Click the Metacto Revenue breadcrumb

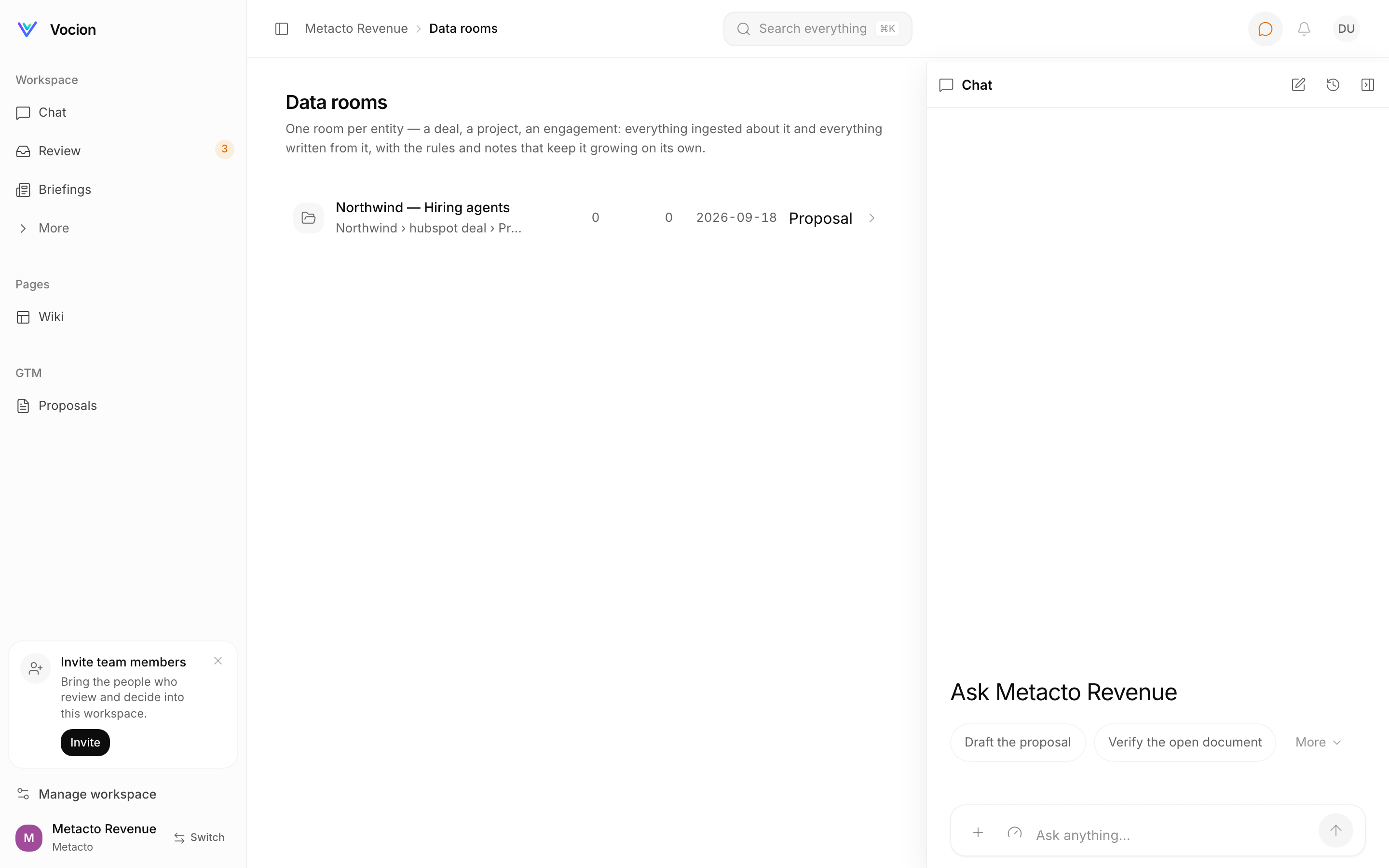click(356, 29)
